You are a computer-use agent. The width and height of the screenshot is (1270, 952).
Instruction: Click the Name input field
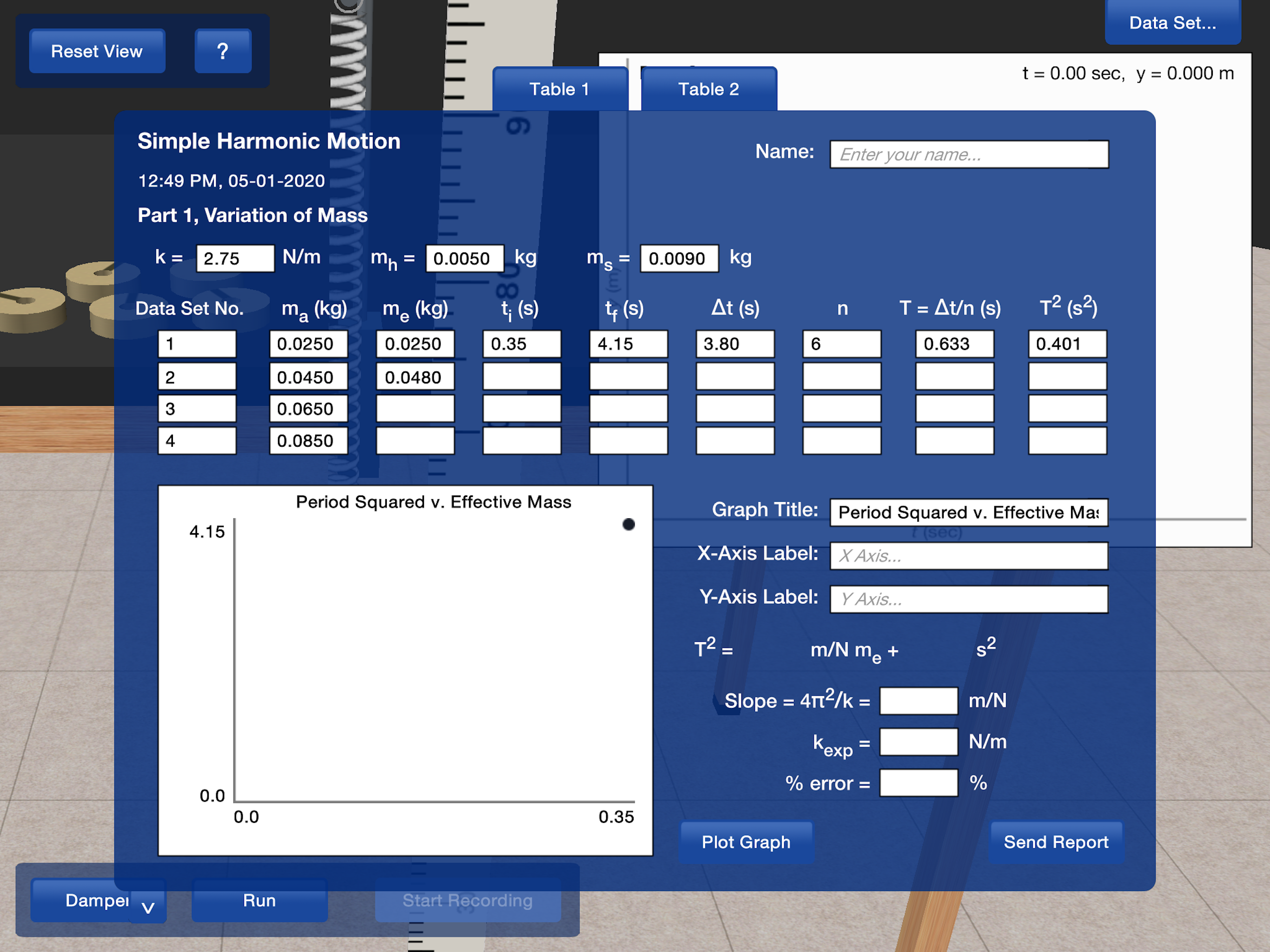[969, 154]
